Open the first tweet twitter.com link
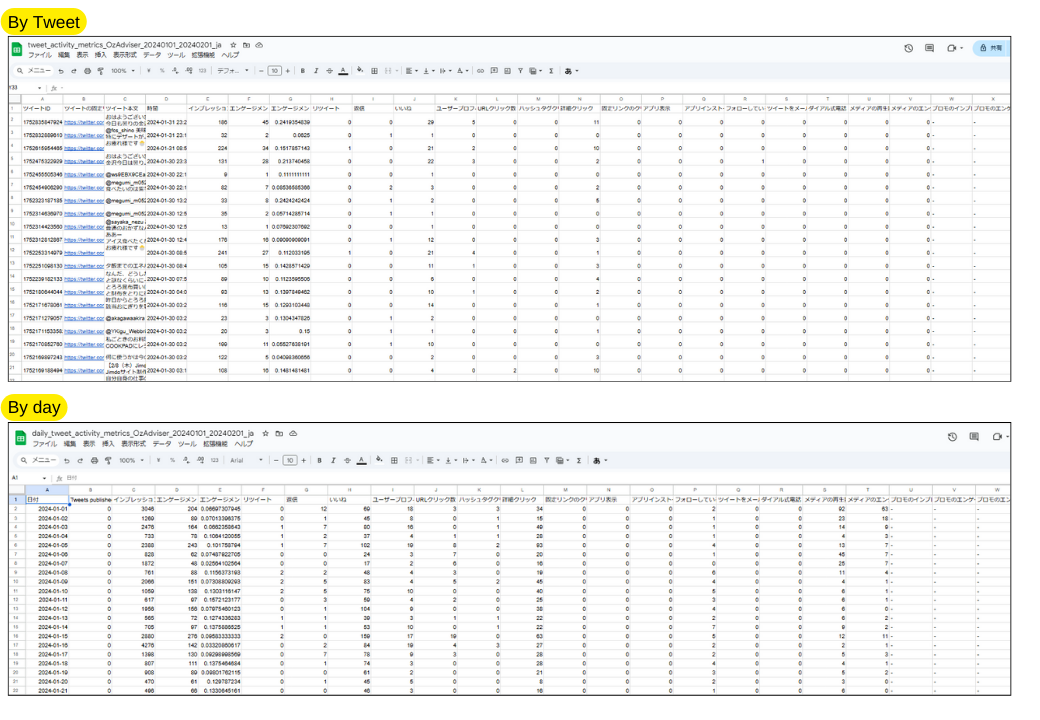The height and width of the screenshot is (720, 1040). coord(84,122)
